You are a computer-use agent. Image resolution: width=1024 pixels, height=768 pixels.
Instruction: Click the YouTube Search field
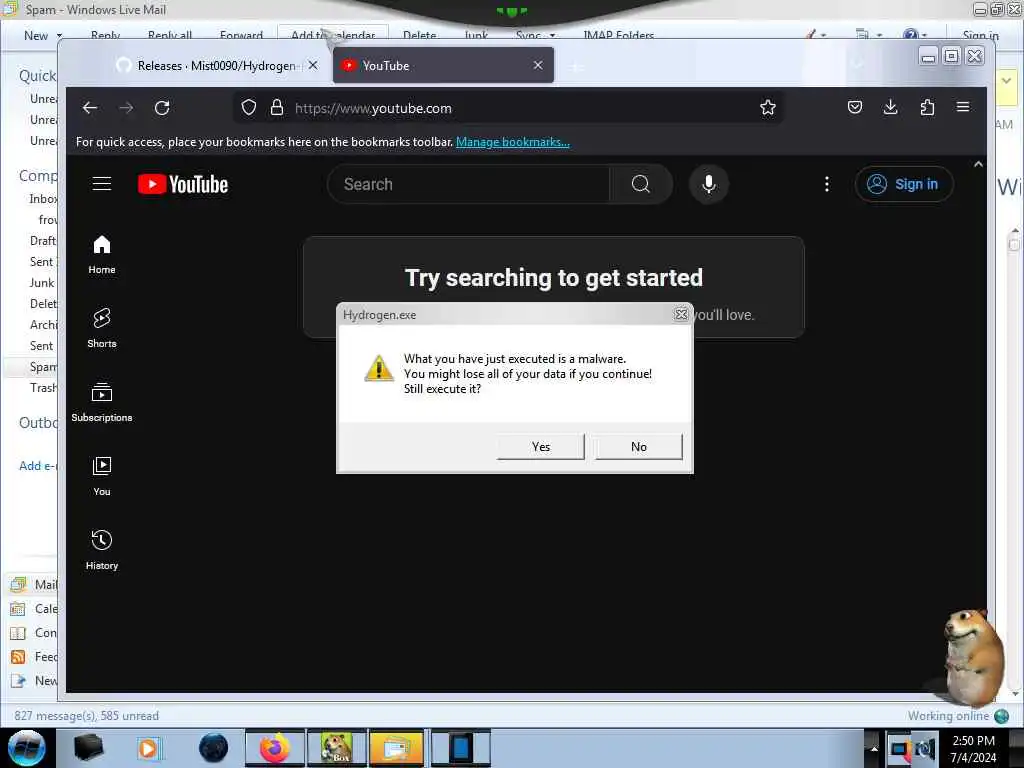[x=469, y=184]
